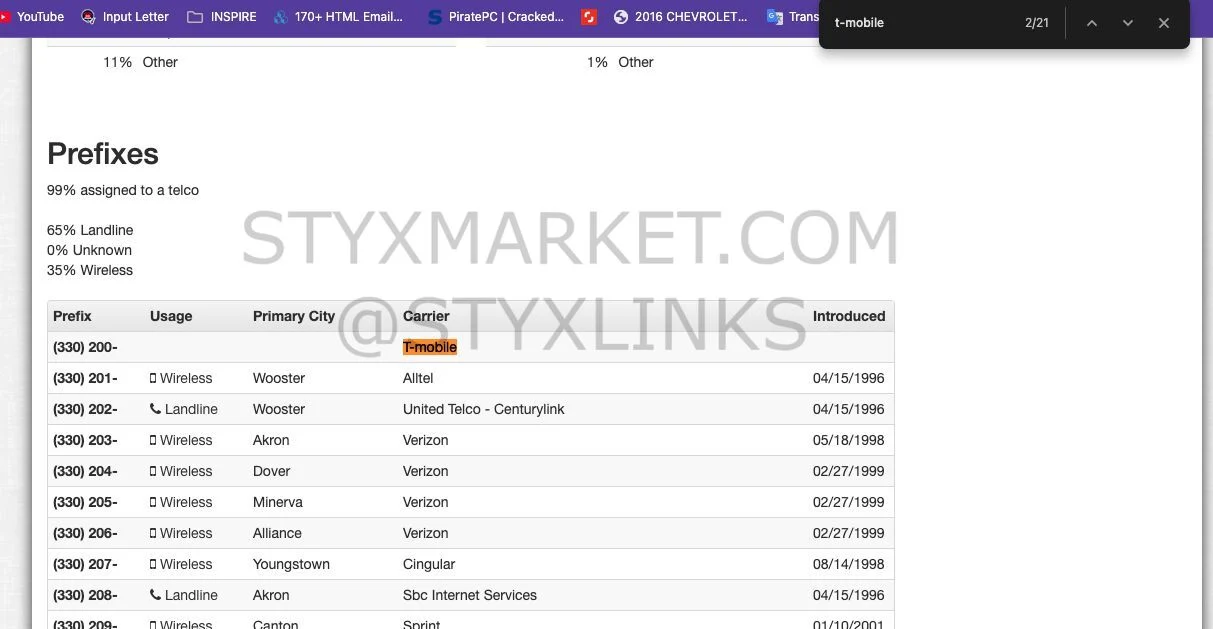Open the 2016 CHEVROLET bookmark

point(681,17)
